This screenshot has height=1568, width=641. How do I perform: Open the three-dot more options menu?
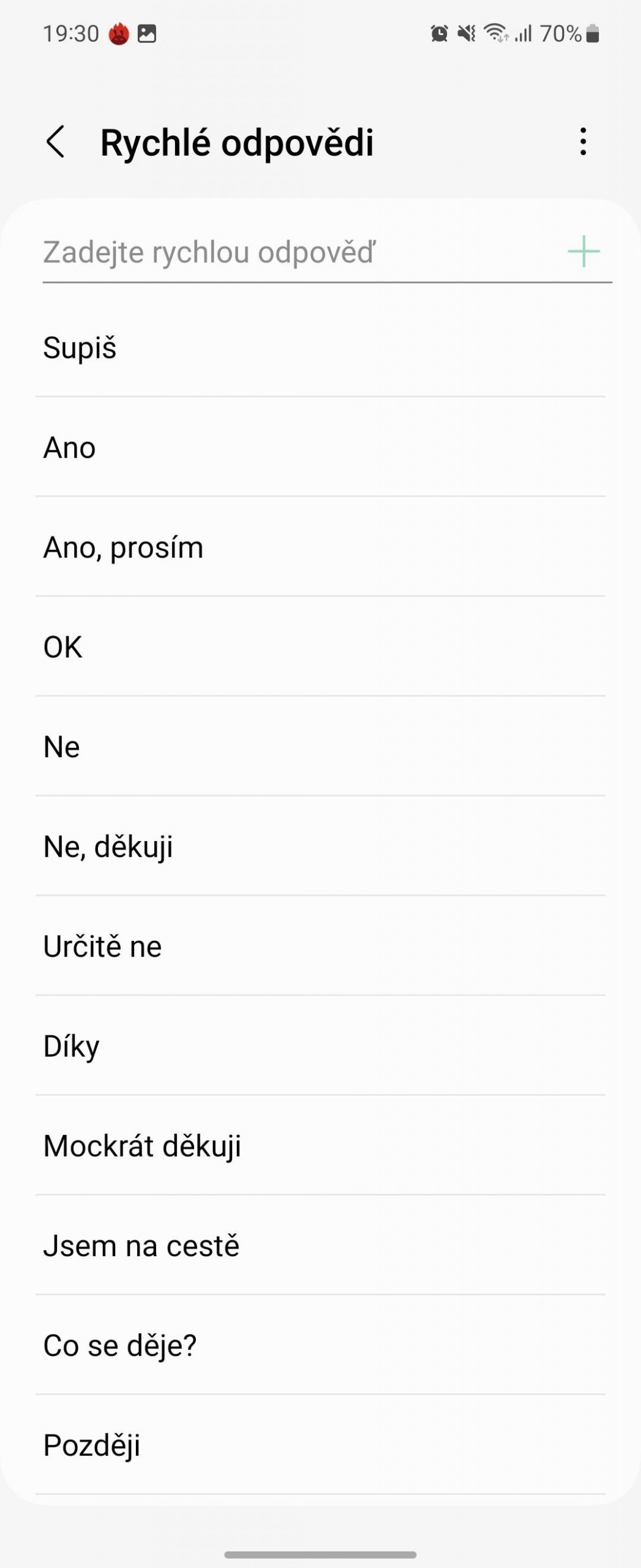pyautogui.click(x=583, y=142)
